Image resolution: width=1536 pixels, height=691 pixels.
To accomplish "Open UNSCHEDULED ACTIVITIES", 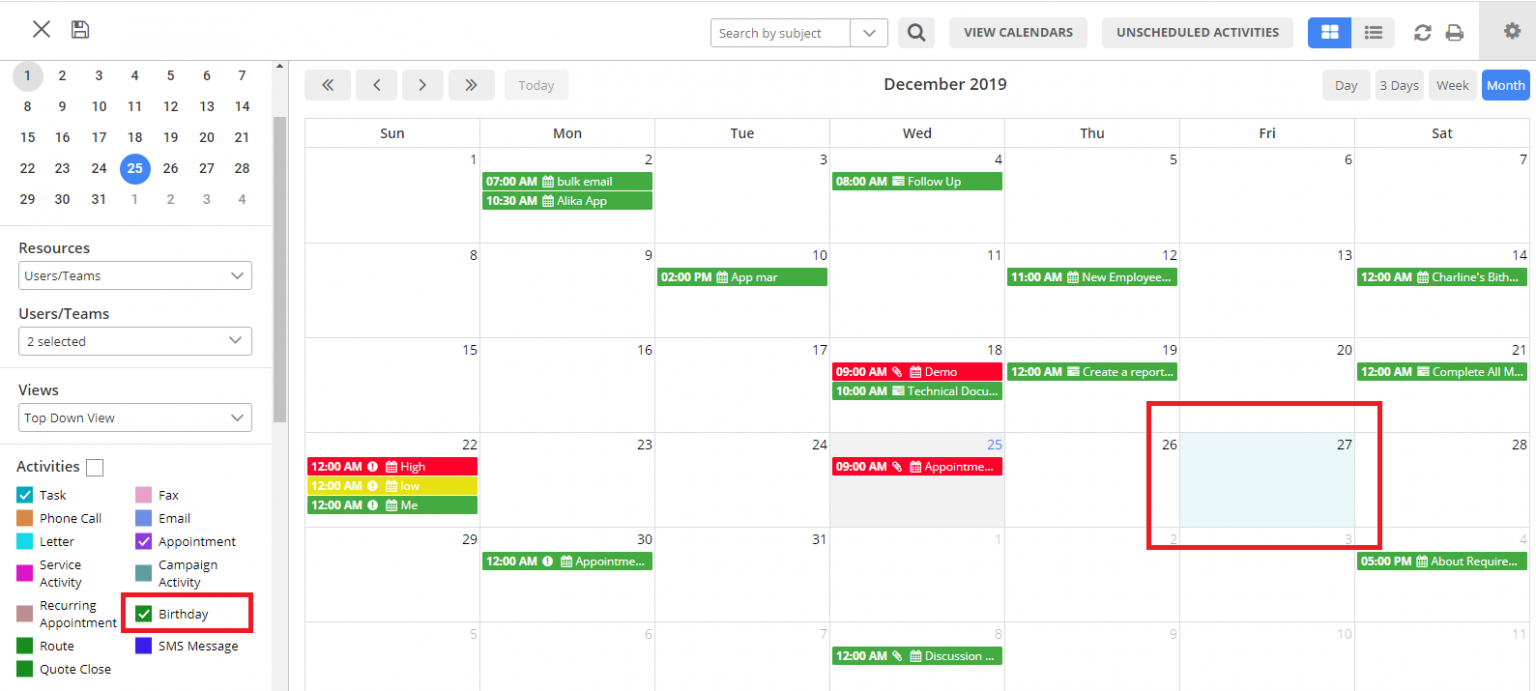I will pos(1197,32).
